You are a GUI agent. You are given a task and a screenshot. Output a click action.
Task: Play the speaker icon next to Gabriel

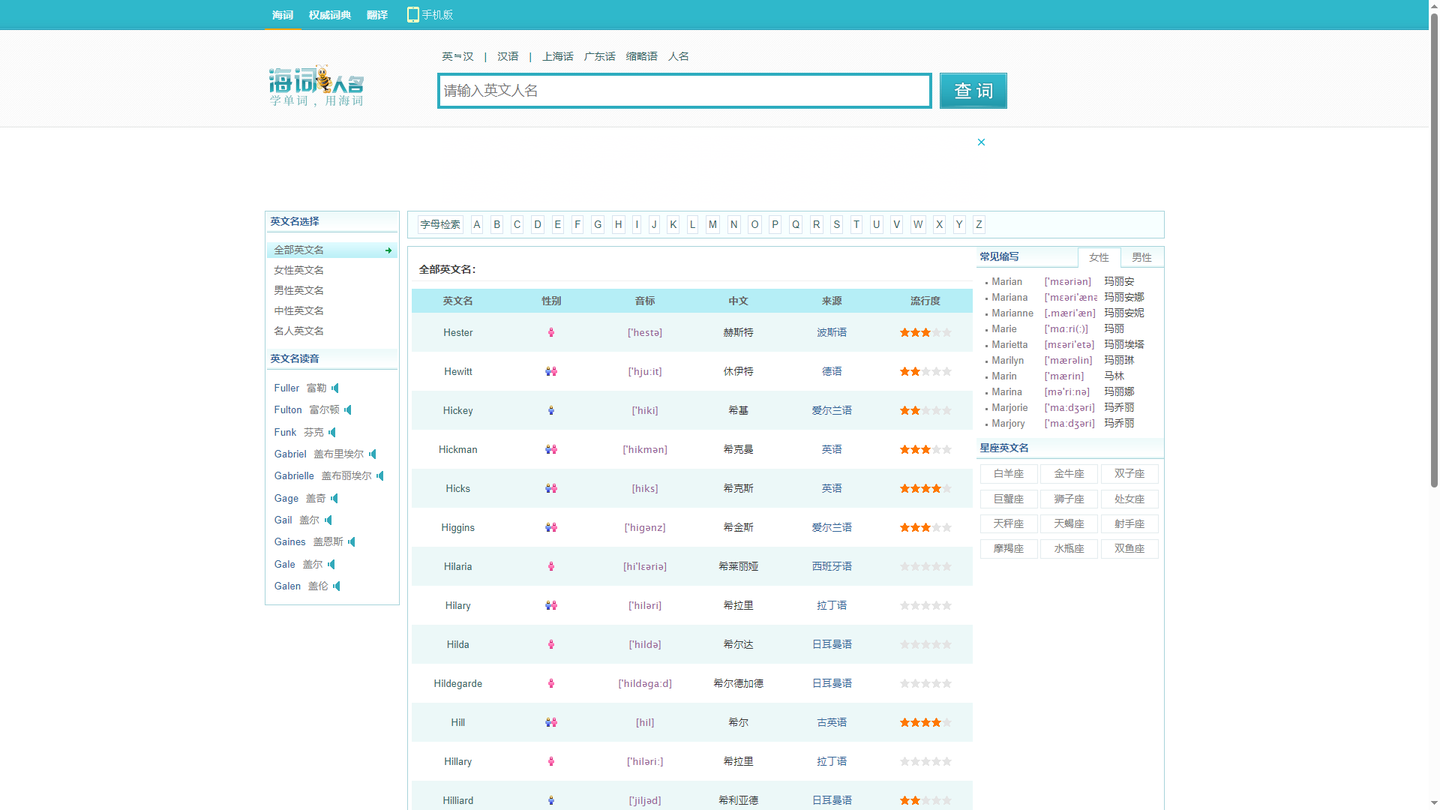(373, 454)
